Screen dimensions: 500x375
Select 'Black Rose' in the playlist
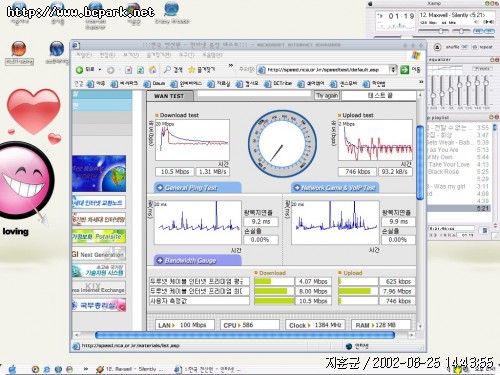(x=458, y=172)
